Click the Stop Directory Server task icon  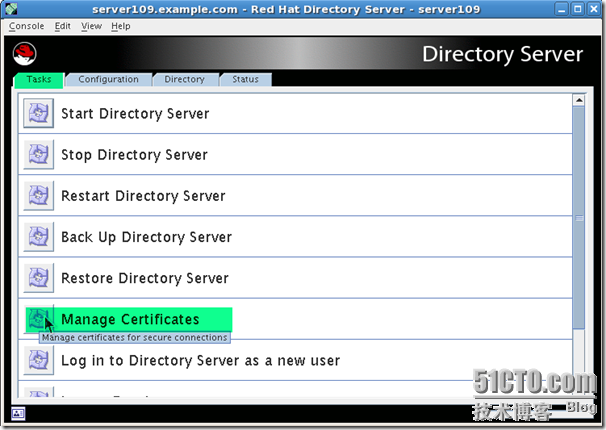pos(38,155)
